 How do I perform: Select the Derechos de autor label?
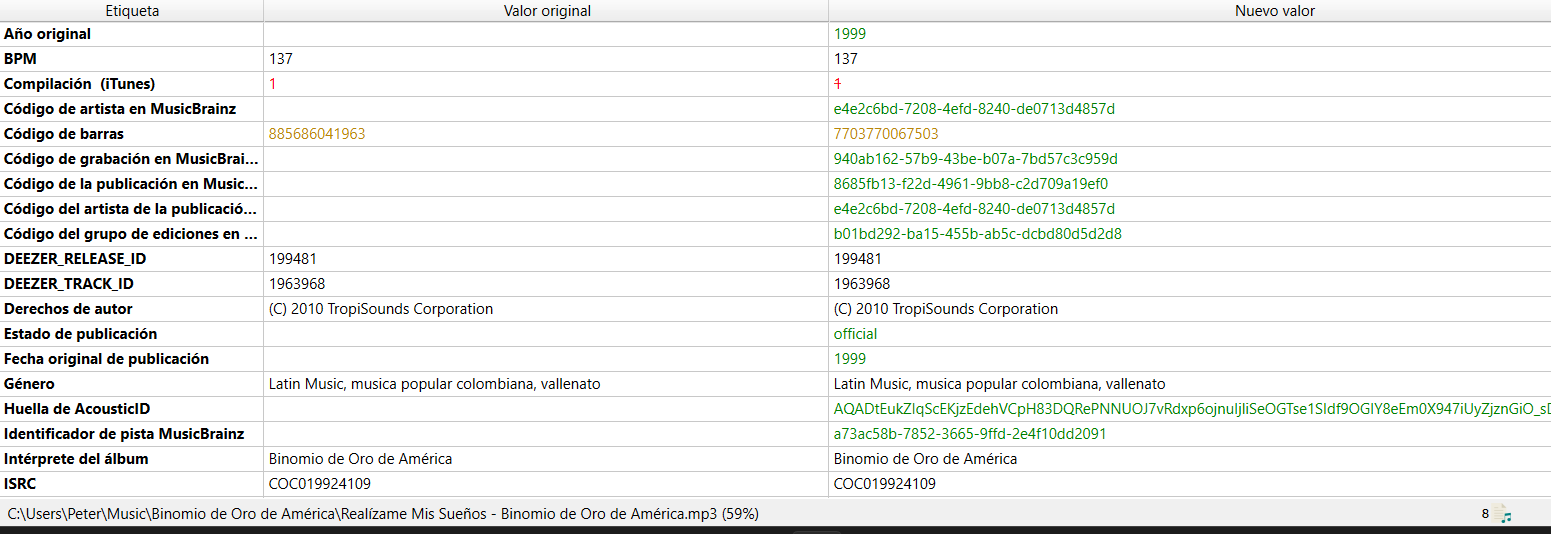pos(68,309)
